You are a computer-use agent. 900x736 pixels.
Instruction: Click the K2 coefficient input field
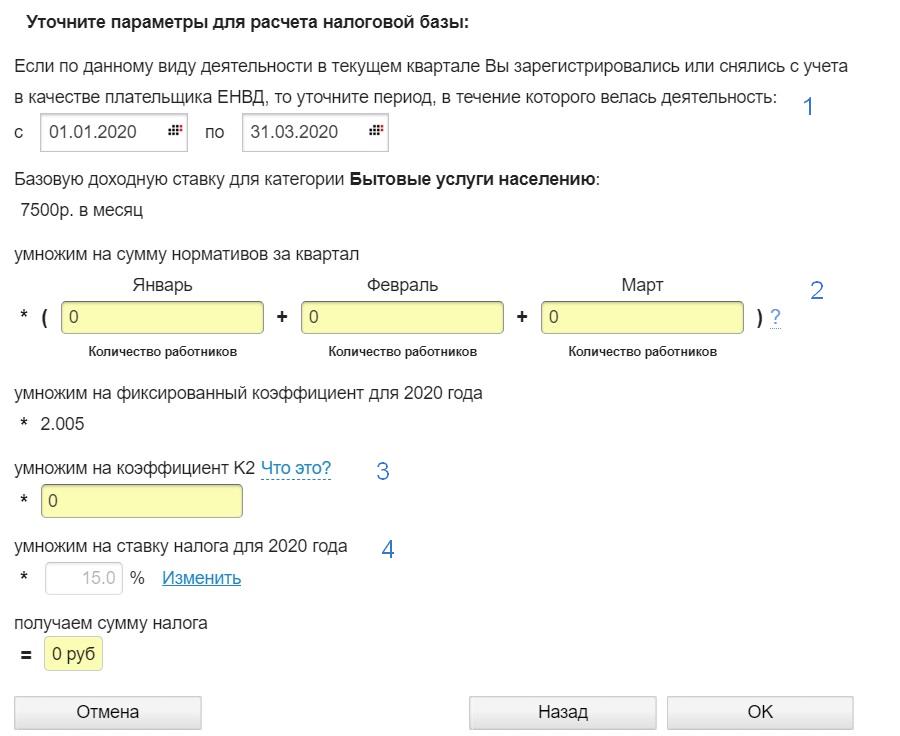coord(141,501)
